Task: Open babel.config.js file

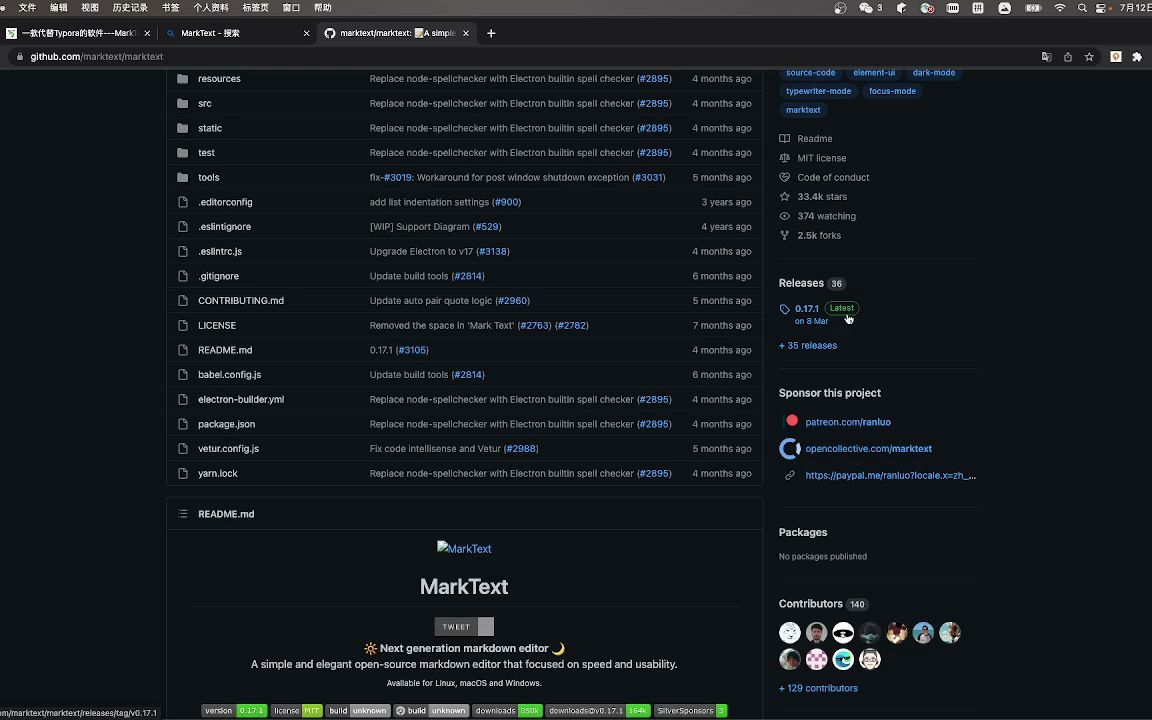Action: pos(229,375)
